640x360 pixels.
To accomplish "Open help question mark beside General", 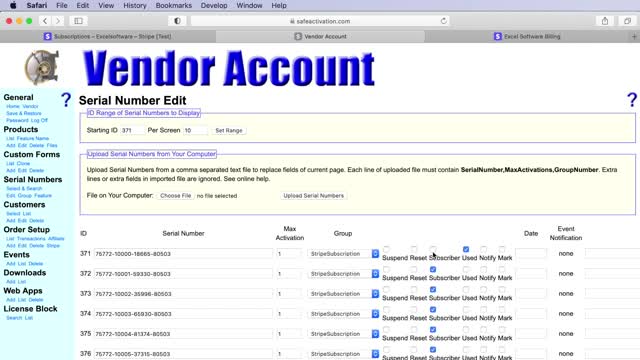I will pos(66,100).
